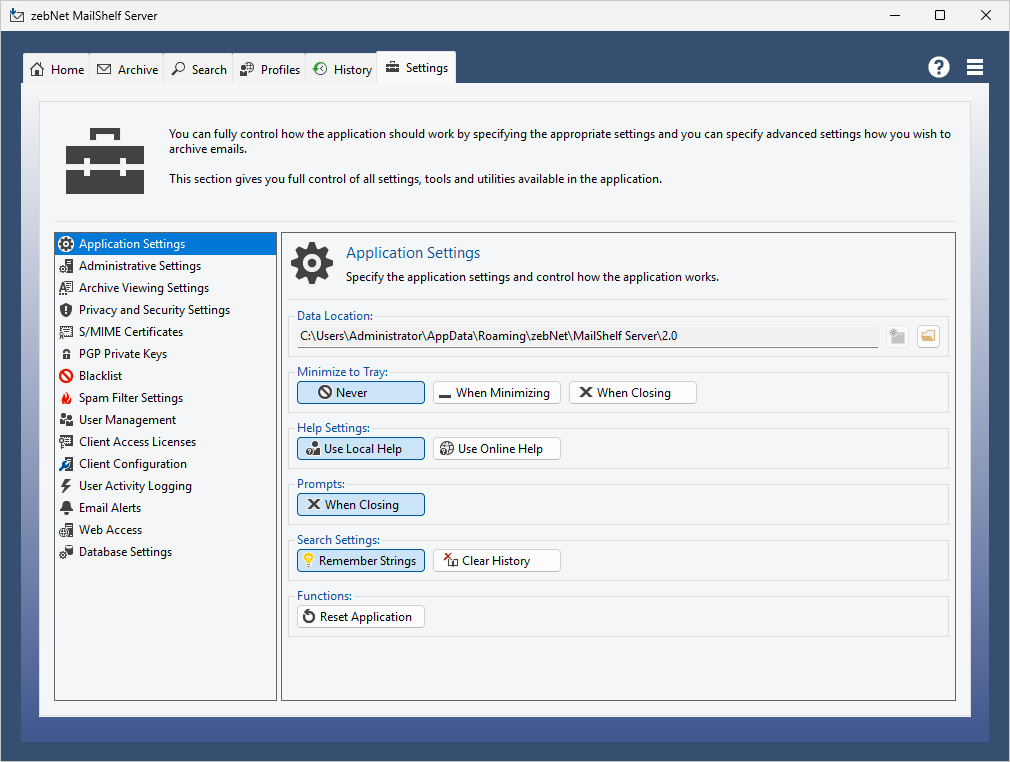Click the browse folder icon for Data Location
Viewport: 1010px width, 762px height.
[928, 336]
